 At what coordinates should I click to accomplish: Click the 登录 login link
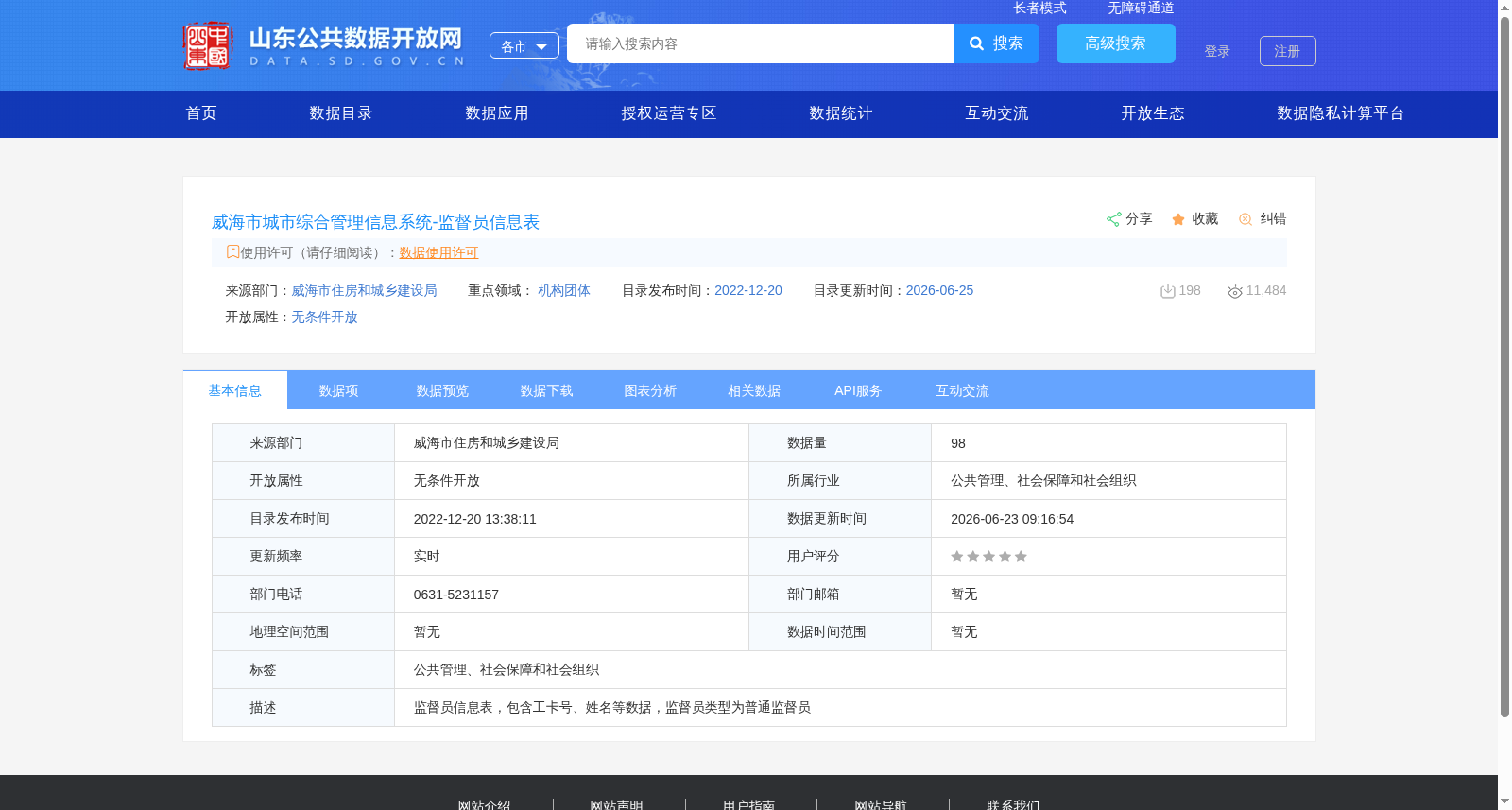[1217, 51]
